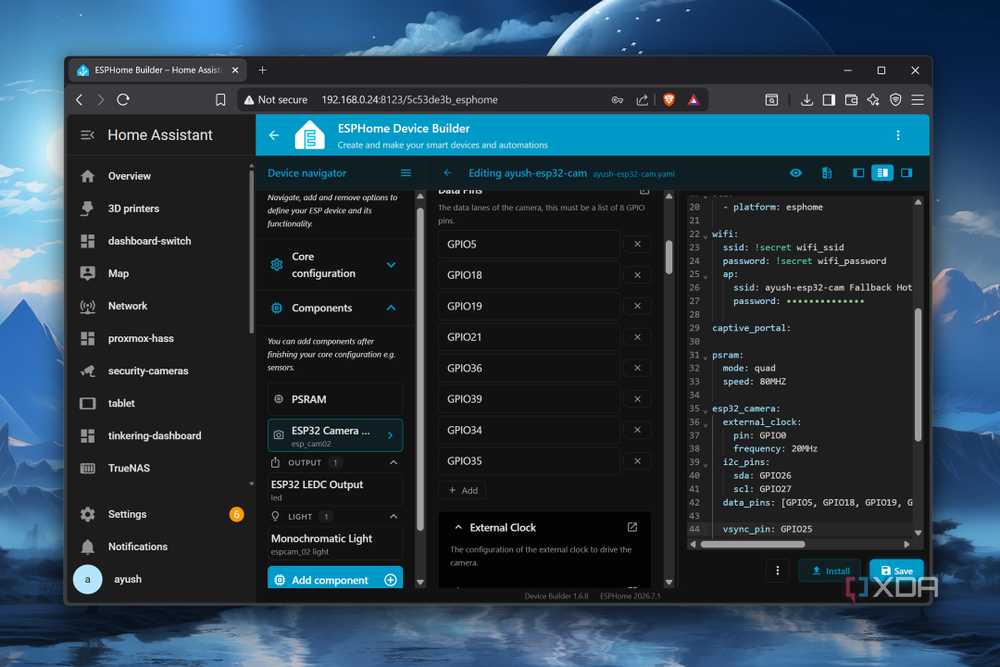
Task: Click the ESPHome Device Builder back arrow
Action: coord(274,135)
